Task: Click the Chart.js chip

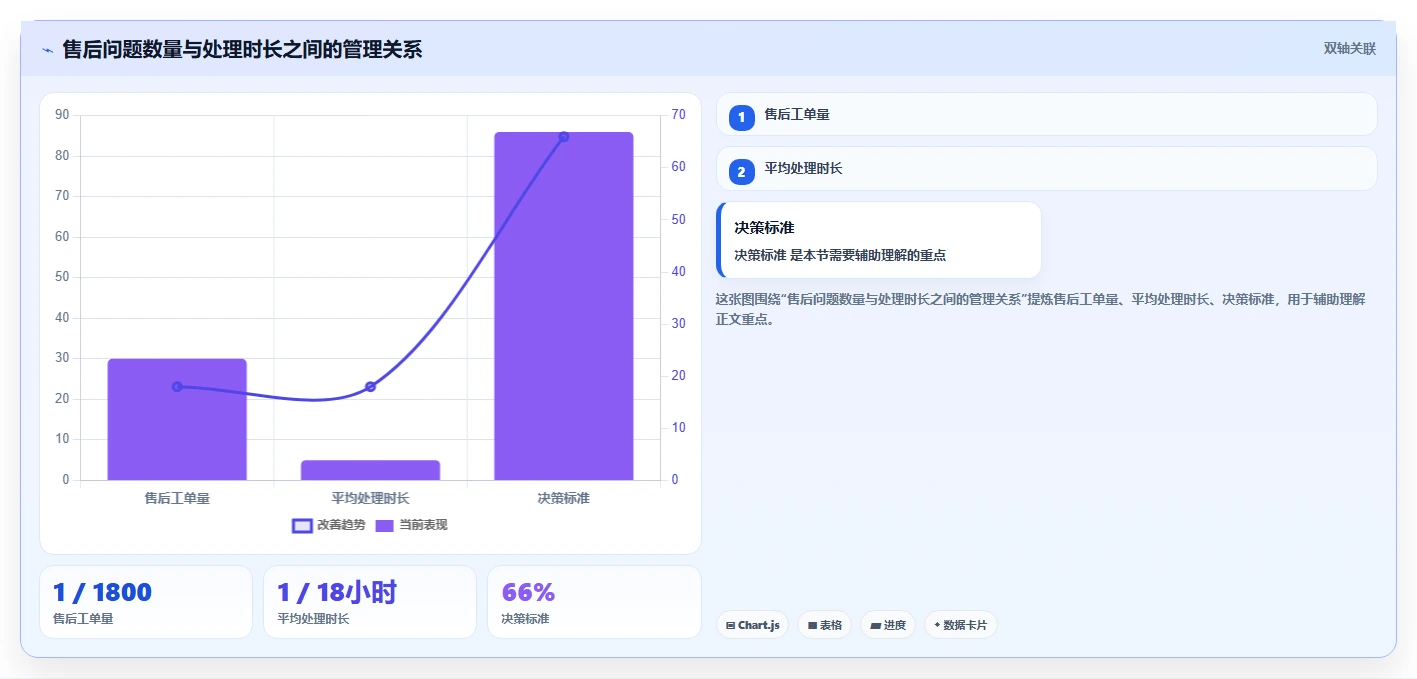Action: coord(752,625)
